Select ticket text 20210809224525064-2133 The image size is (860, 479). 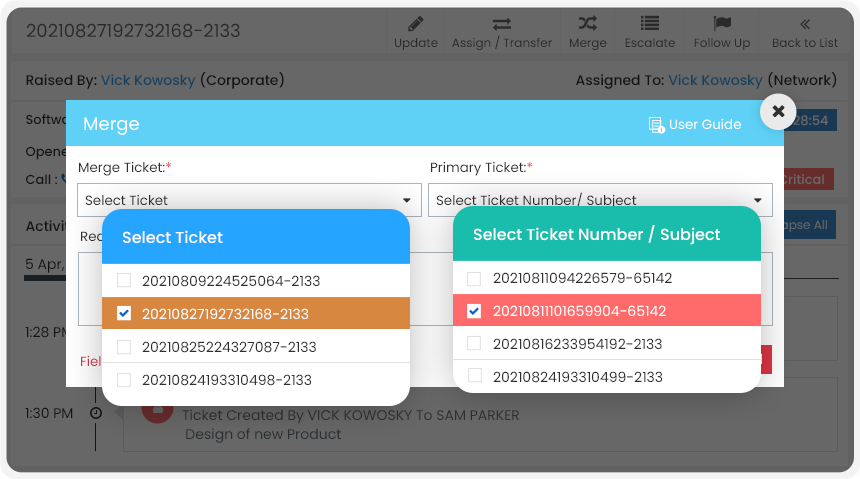click(x=231, y=281)
